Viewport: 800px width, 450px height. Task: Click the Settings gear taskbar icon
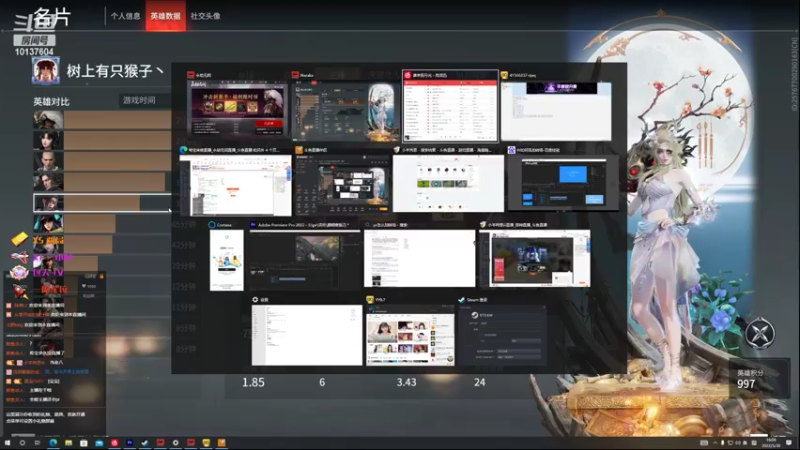[176, 443]
